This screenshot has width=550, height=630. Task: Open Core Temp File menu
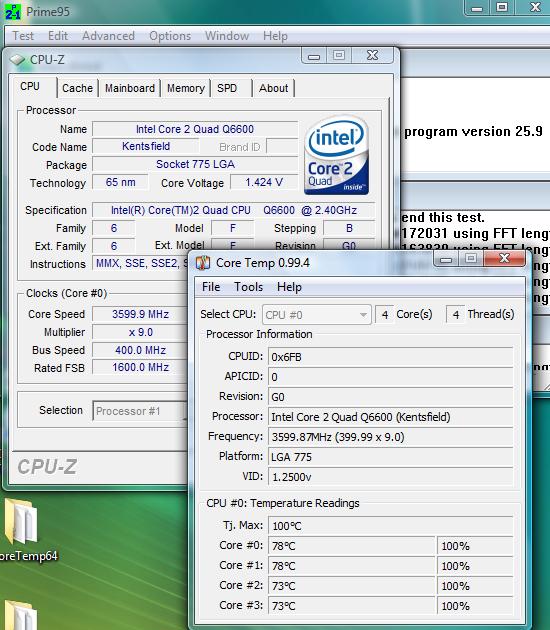click(211, 287)
